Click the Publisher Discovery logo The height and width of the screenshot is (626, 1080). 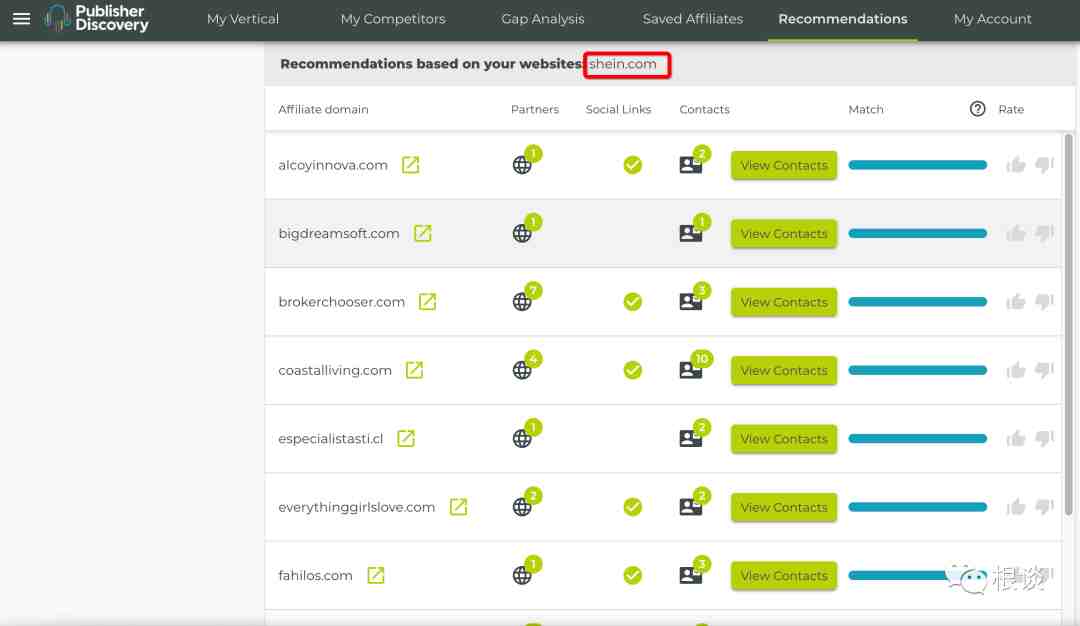[96, 18]
